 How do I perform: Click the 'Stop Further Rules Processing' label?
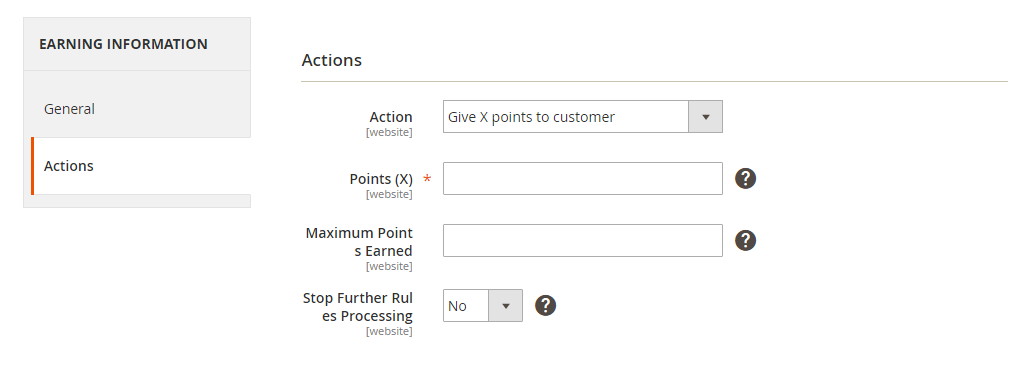pos(358,307)
